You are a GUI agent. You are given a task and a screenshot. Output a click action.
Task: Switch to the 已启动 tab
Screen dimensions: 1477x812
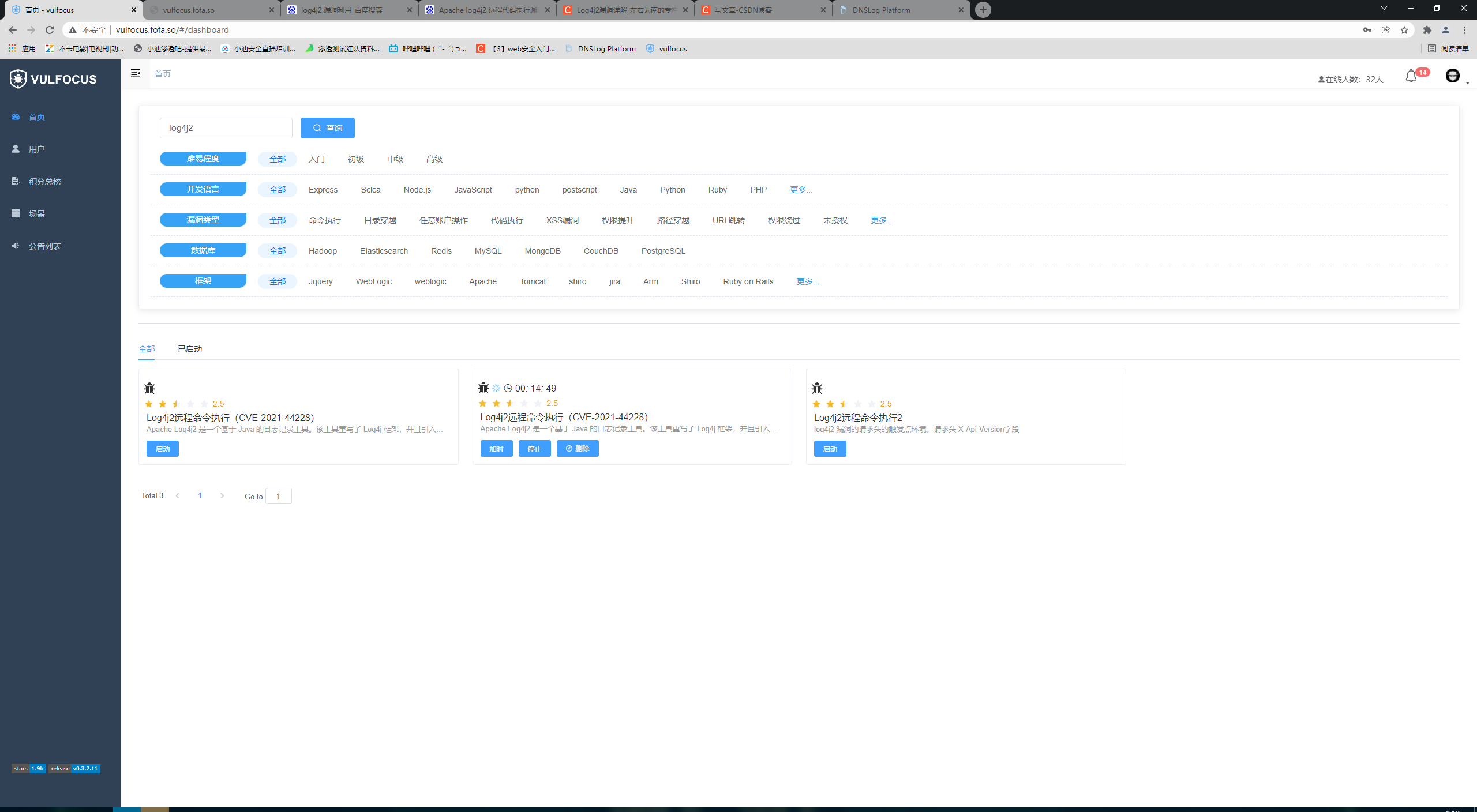pos(190,349)
